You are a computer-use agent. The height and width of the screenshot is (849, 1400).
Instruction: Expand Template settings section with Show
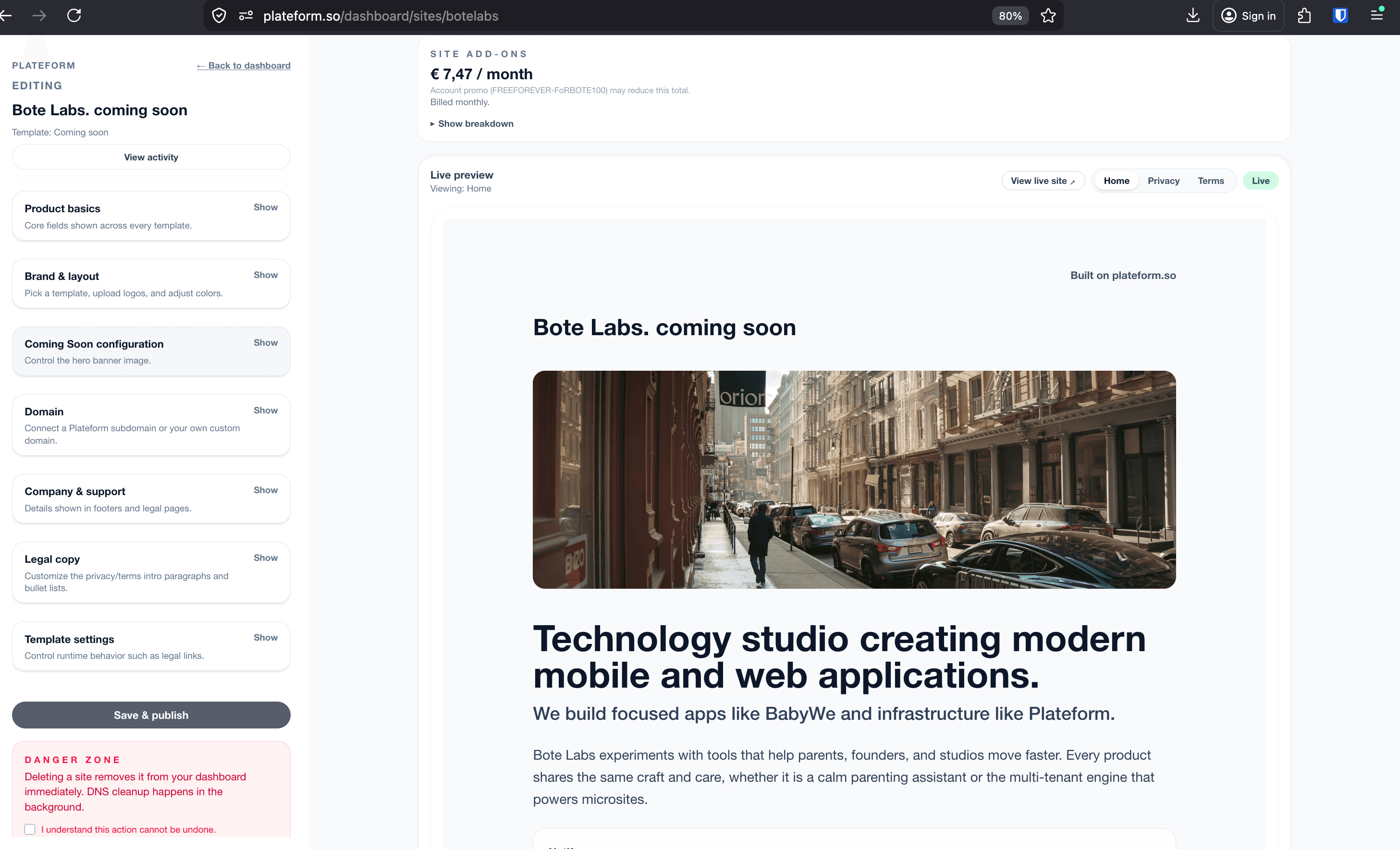point(265,637)
